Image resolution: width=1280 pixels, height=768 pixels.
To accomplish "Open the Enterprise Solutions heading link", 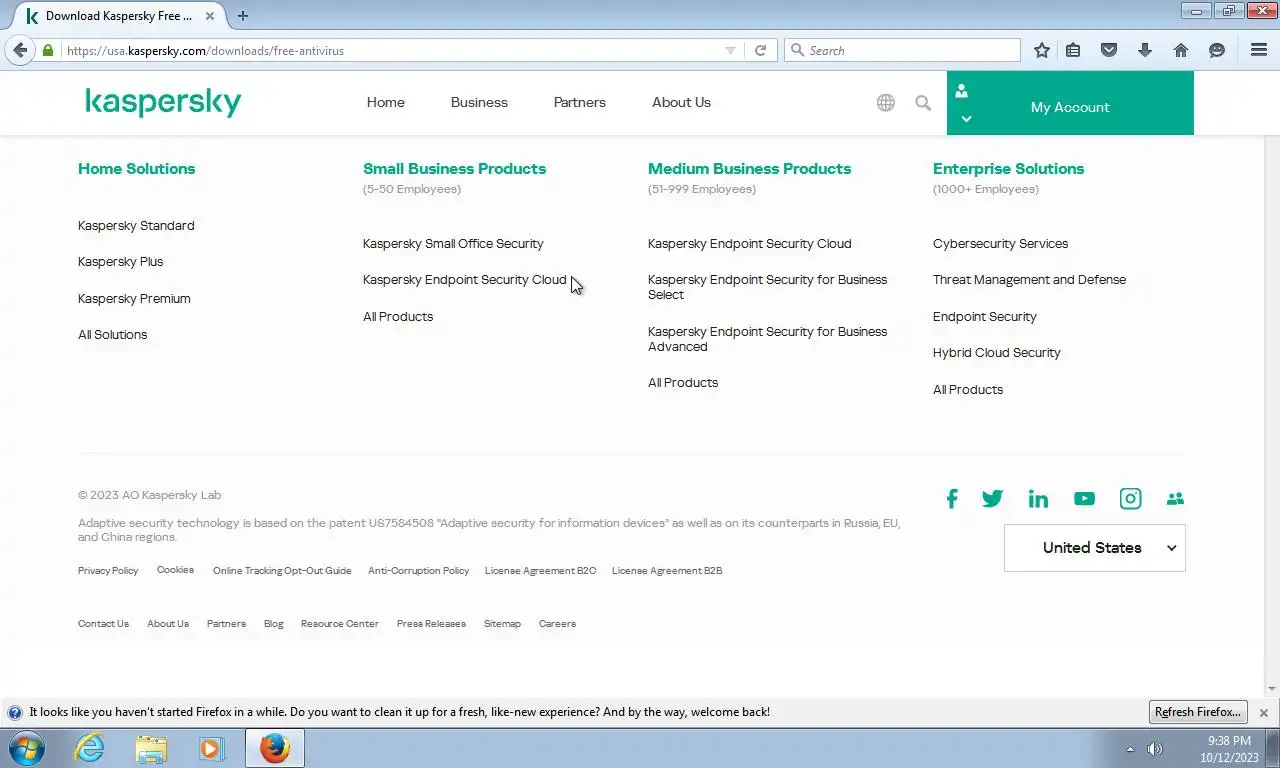I will pyautogui.click(x=1008, y=169).
